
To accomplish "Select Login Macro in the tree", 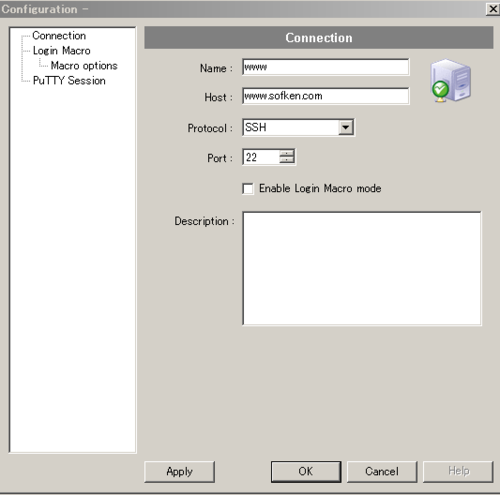I will (62, 51).
